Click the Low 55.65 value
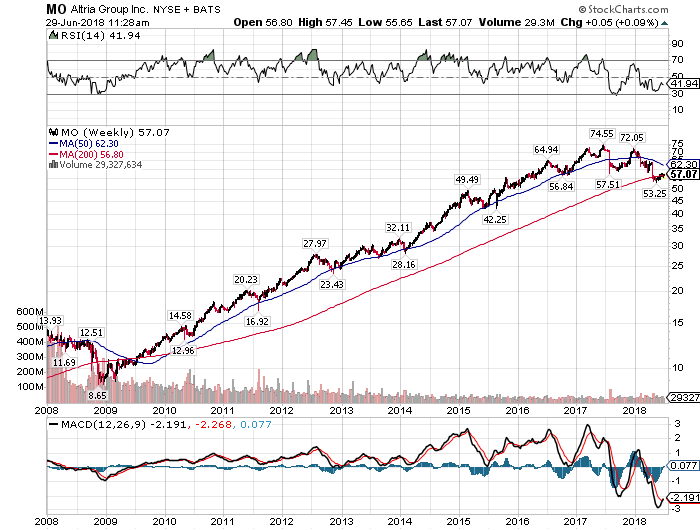The width and height of the screenshot is (700, 530). (385, 22)
